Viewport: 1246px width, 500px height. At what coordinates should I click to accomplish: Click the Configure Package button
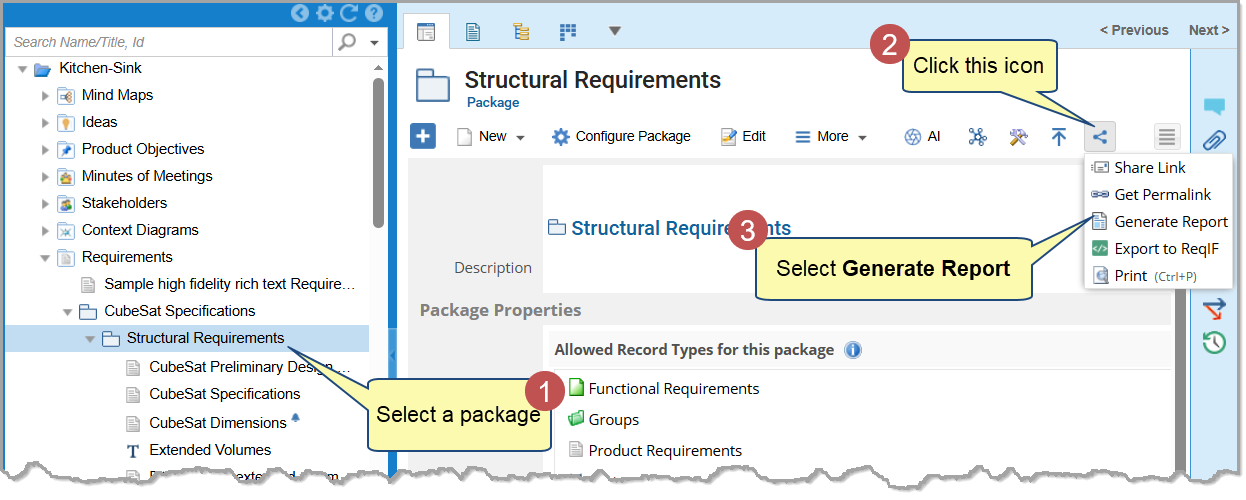621,137
